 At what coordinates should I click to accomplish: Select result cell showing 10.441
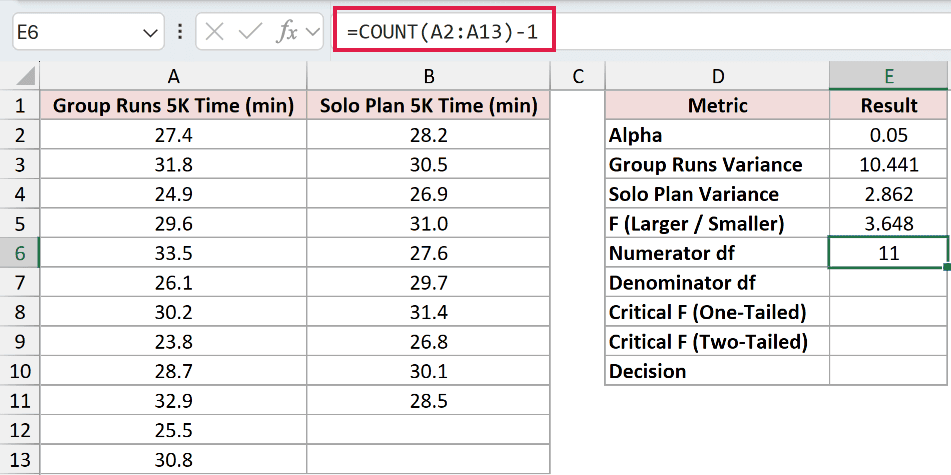889,164
